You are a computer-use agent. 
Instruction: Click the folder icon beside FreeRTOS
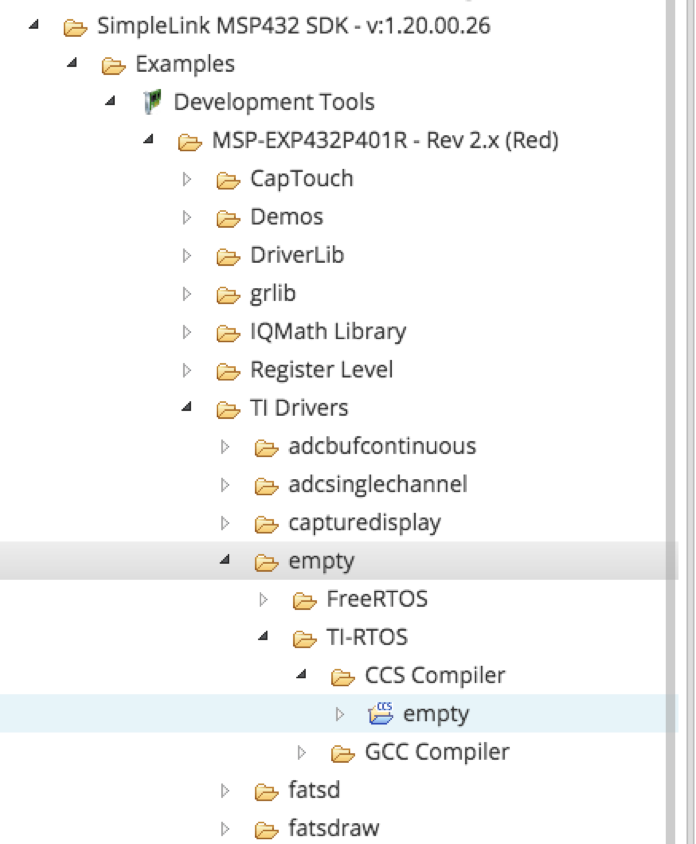click(305, 598)
